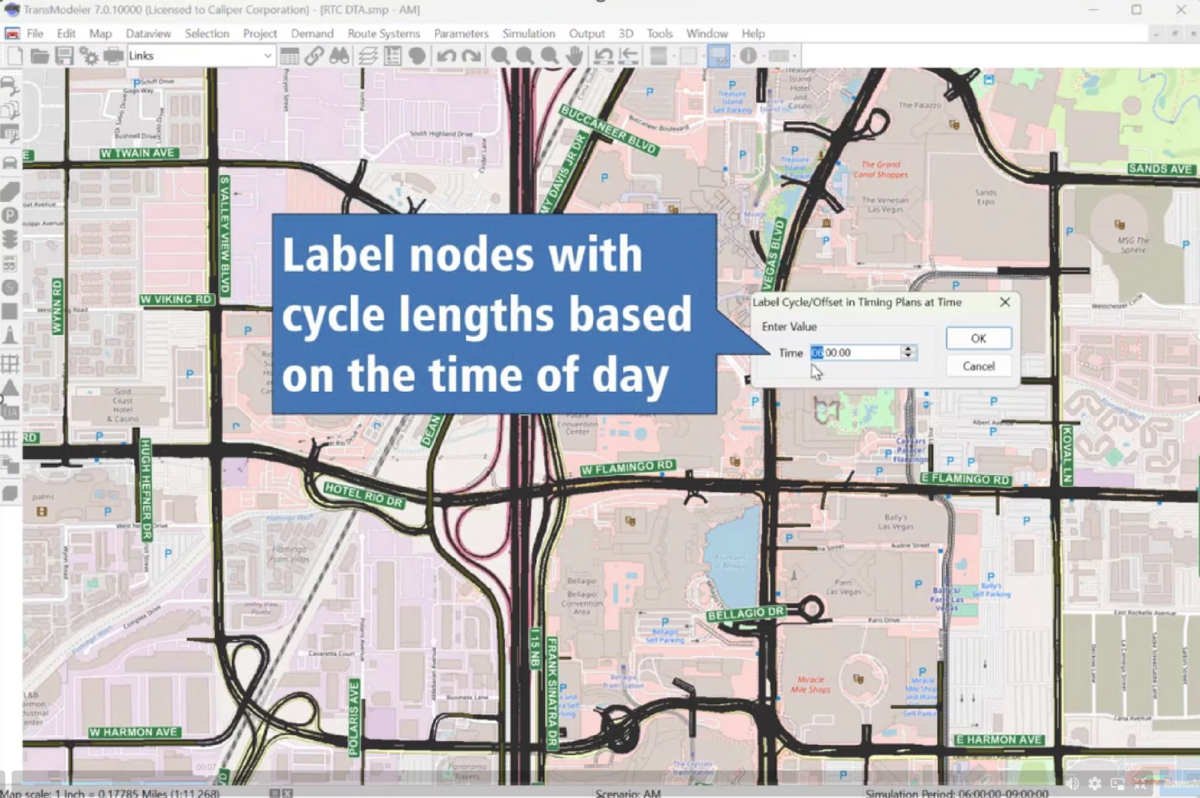Select the Zoom Out magnifier tool
The height and width of the screenshot is (798, 1200).
click(x=524, y=56)
